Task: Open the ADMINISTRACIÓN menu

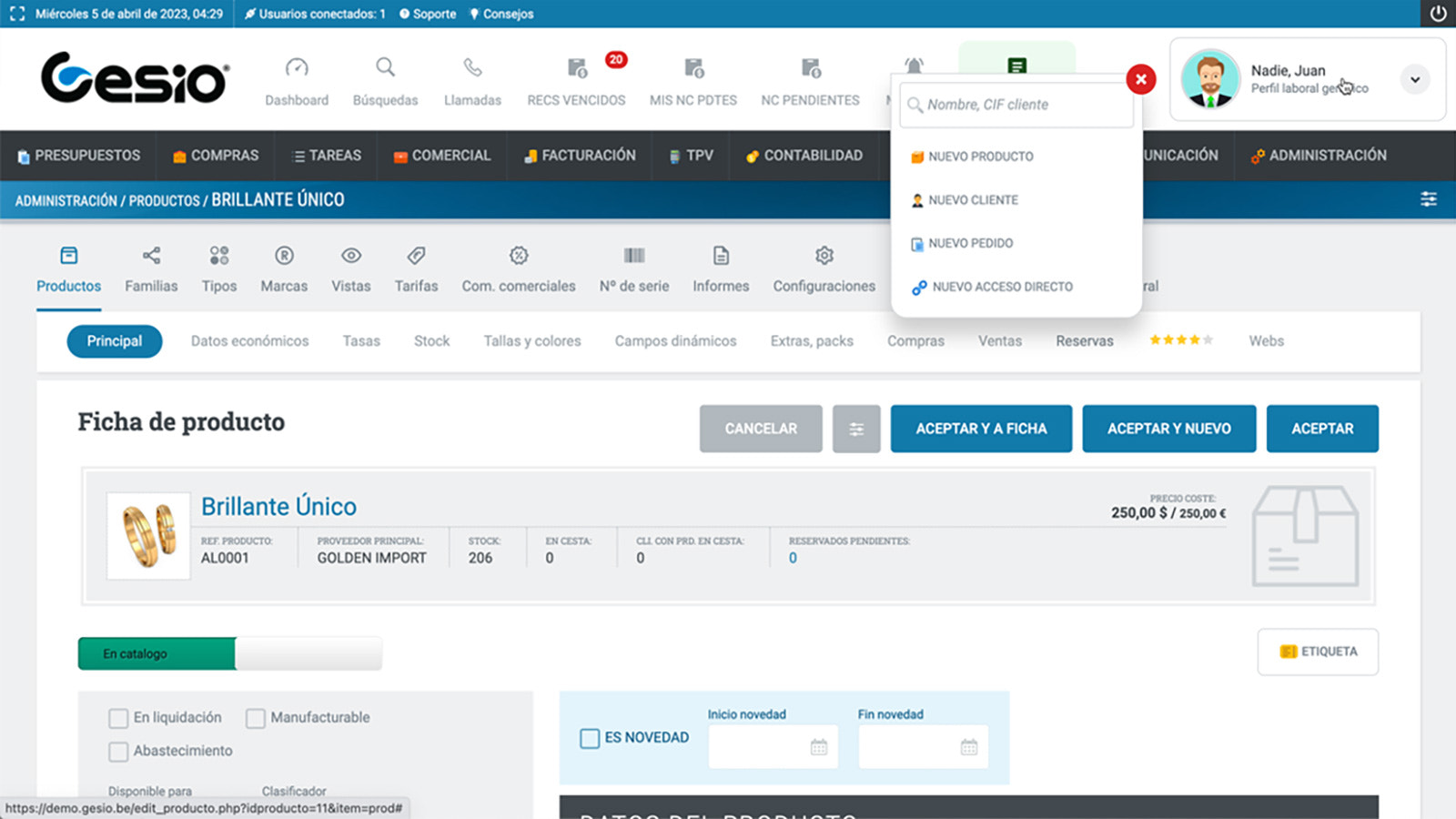Action: 1319,156
